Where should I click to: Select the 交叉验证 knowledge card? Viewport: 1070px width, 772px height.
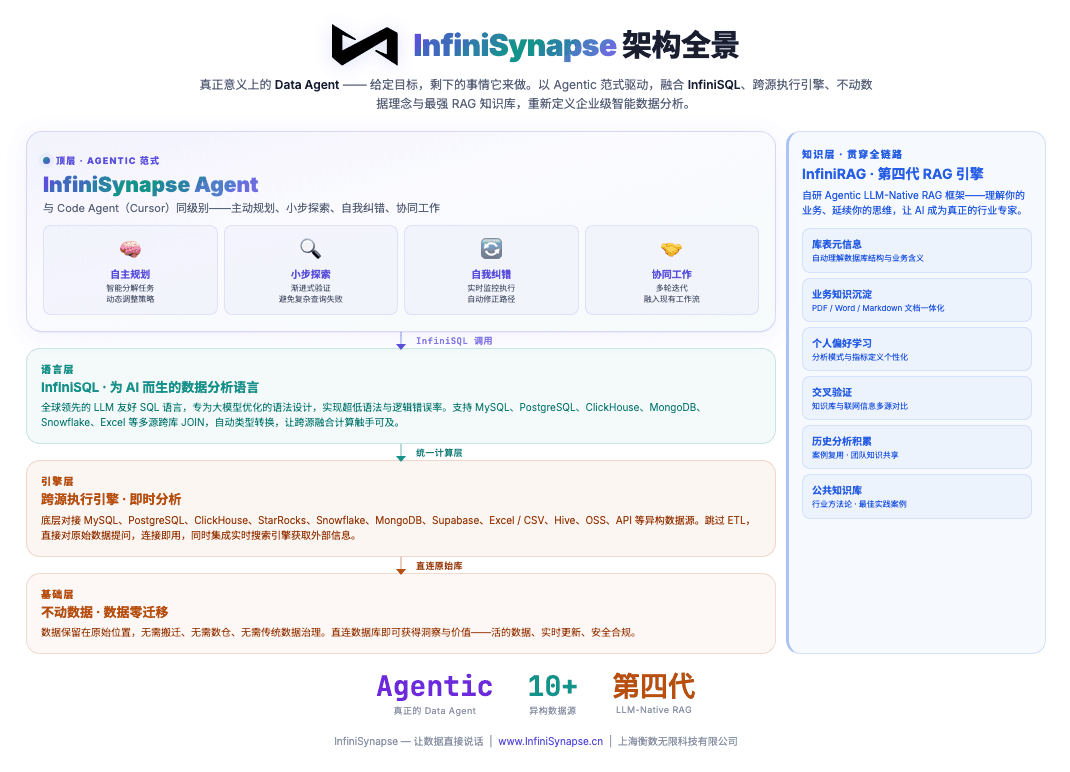click(x=916, y=399)
